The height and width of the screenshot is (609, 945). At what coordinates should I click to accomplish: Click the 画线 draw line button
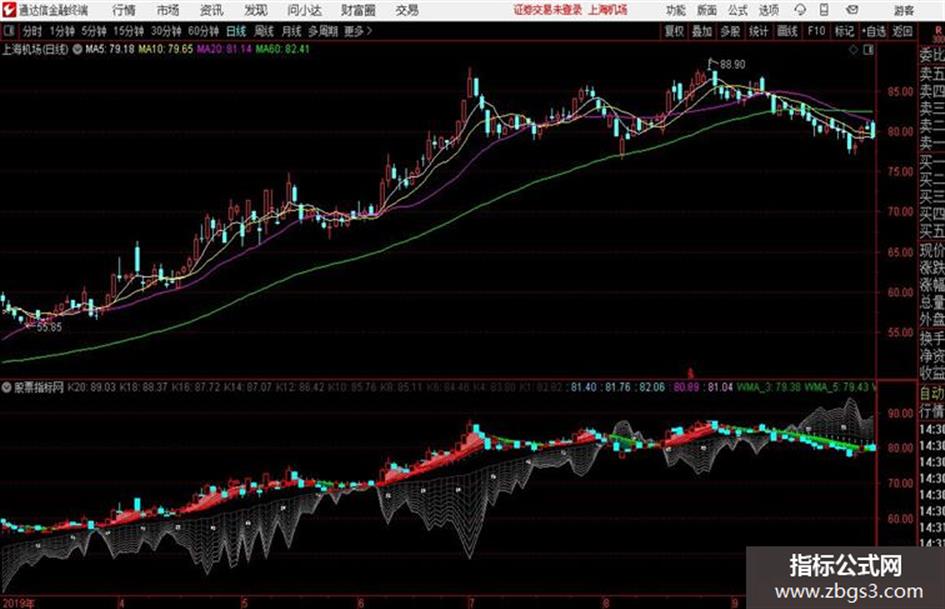[x=787, y=31]
